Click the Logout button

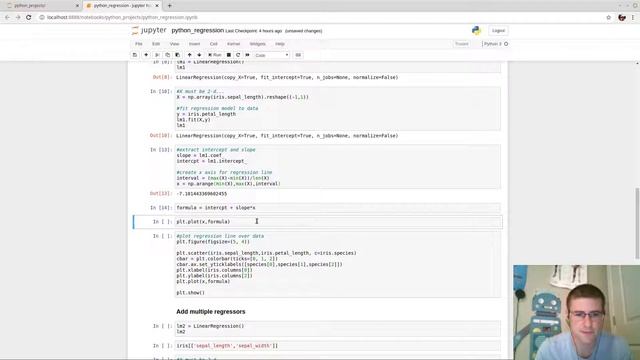(x=498, y=31)
